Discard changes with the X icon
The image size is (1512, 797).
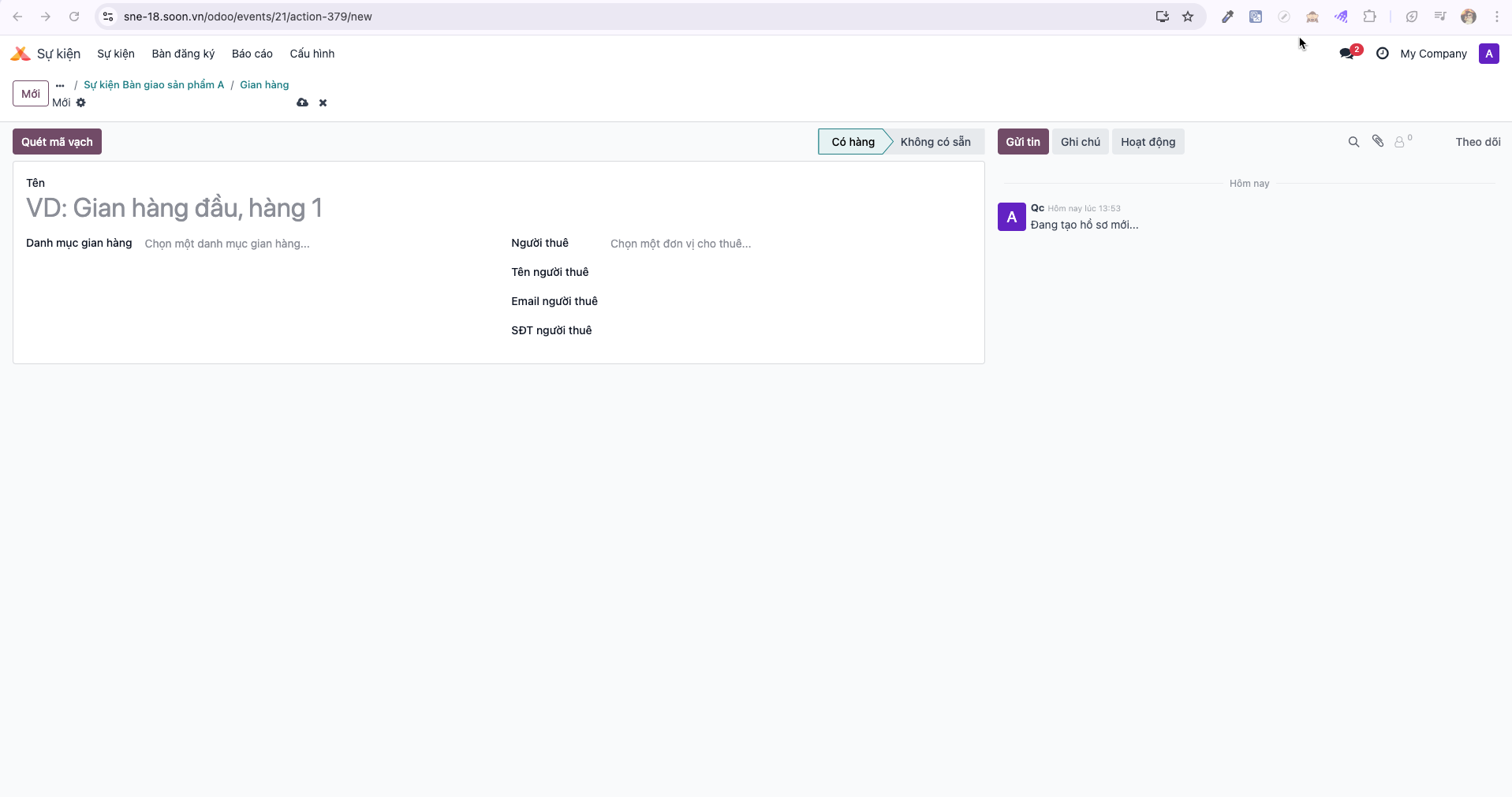(x=323, y=102)
